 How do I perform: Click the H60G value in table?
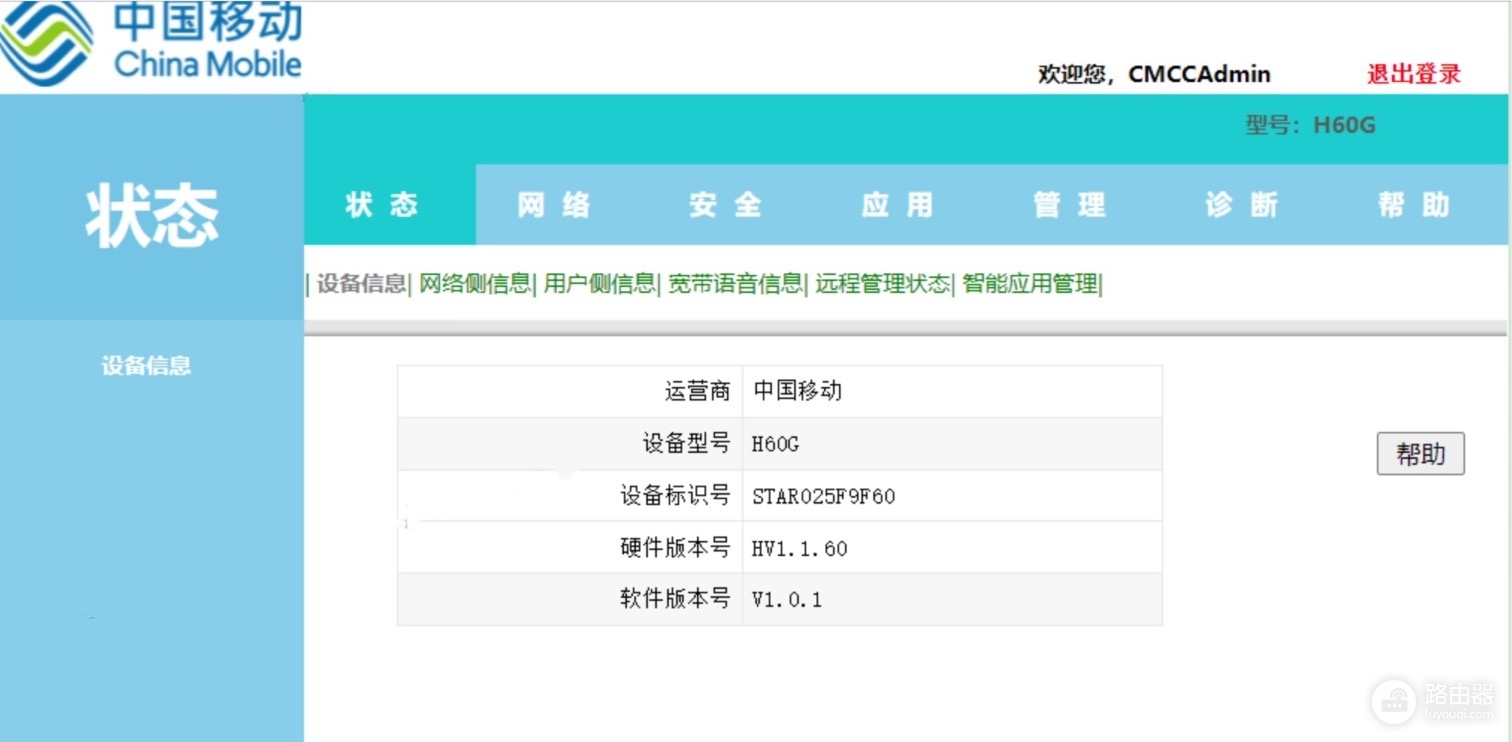point(775,444)
